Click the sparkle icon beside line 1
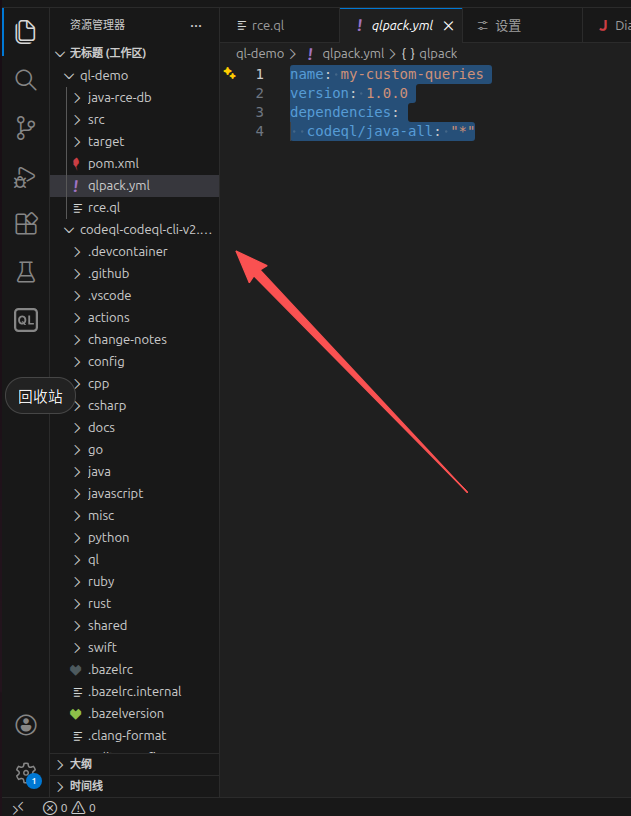 coord(230,73)
